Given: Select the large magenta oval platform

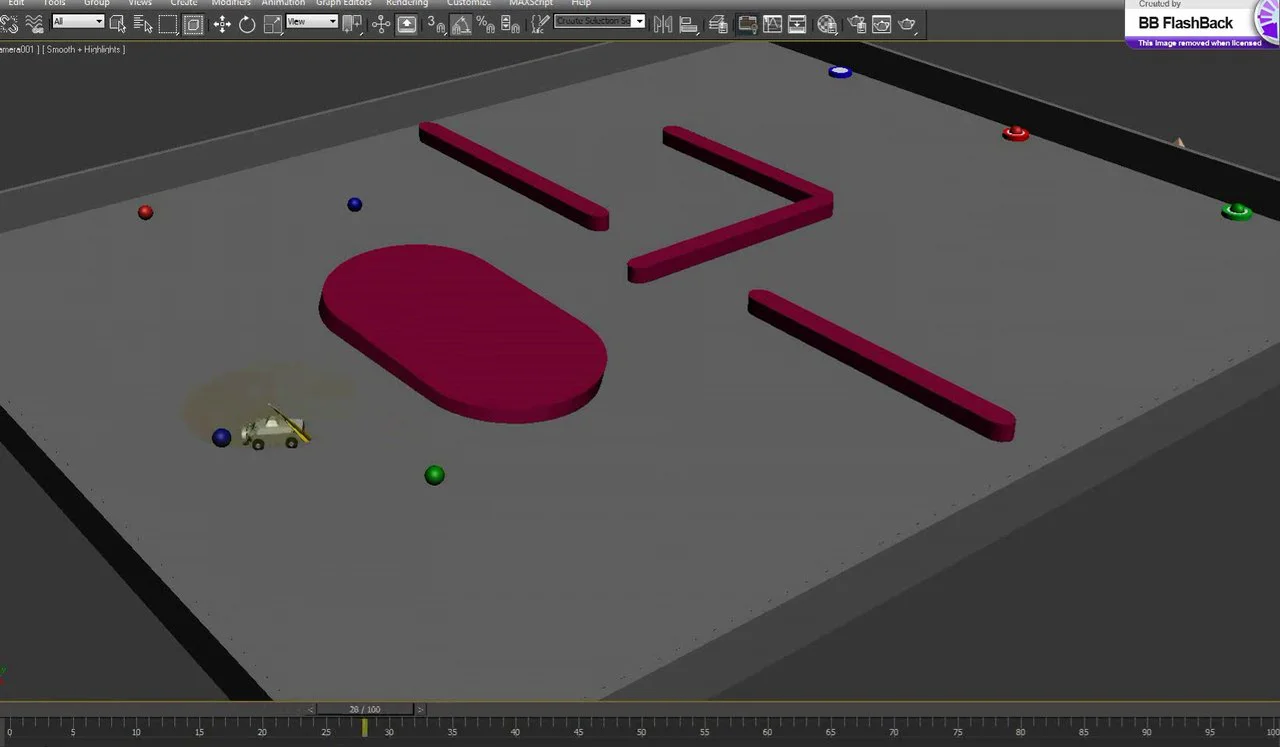Looking at the screenshot, I should 463,333.
